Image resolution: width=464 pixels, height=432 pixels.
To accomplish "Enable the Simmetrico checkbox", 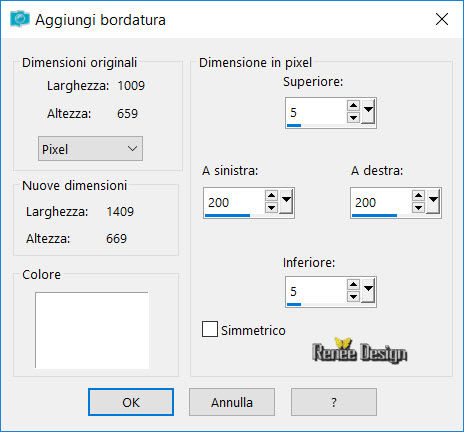I will (x=210, y=329).
